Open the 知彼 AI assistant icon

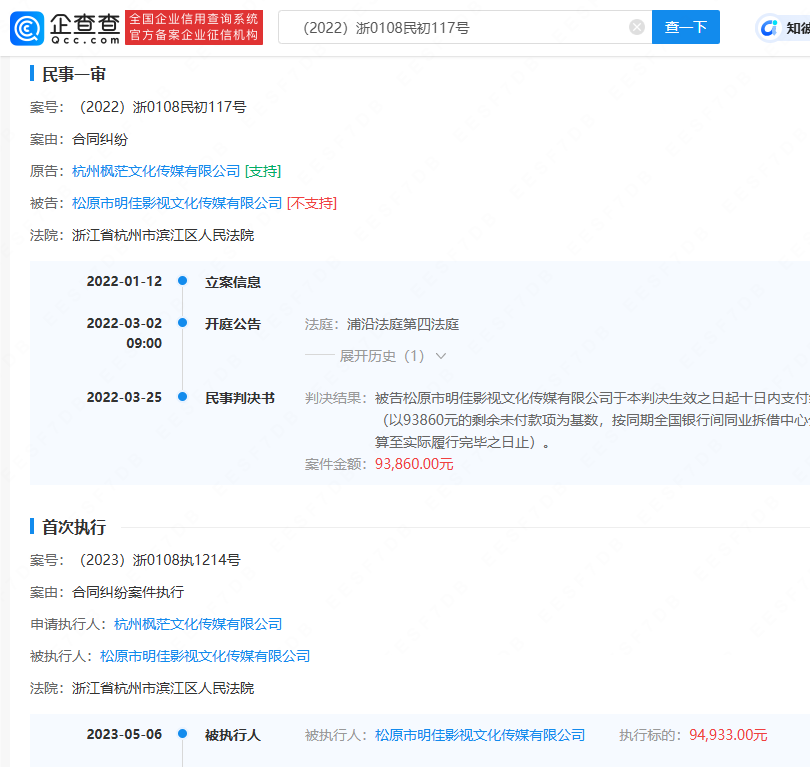click(769, 28)
